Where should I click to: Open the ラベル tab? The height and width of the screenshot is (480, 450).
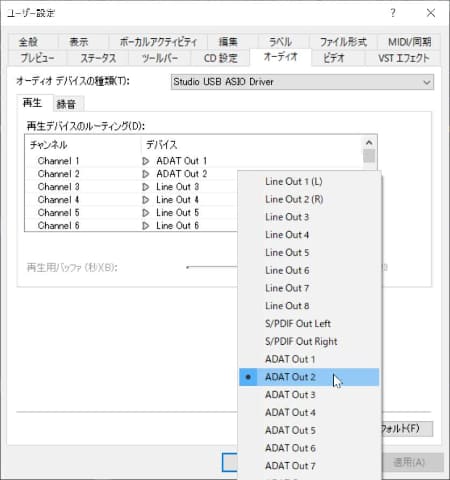point(280,42)
